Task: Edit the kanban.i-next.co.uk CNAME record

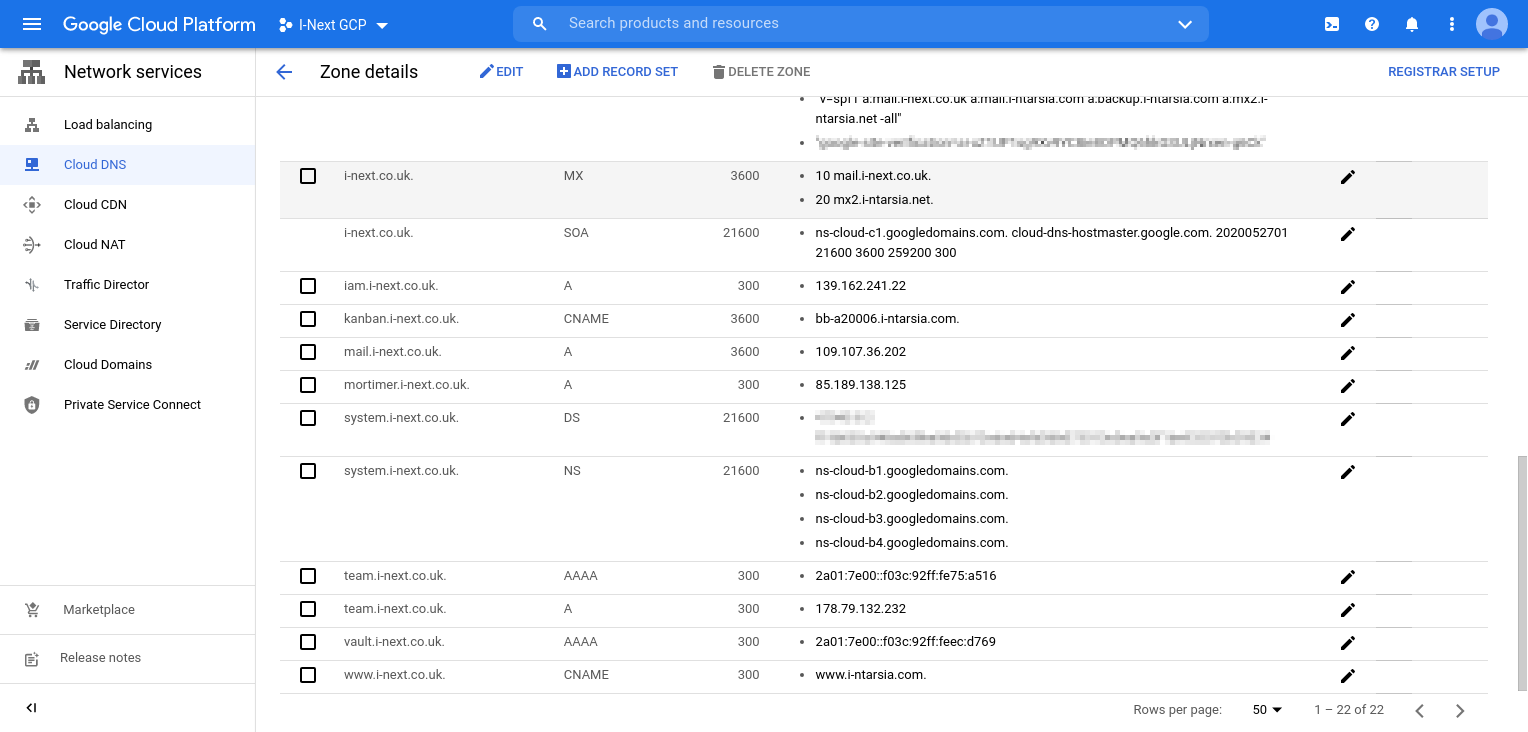Action: coord(1348,320)
